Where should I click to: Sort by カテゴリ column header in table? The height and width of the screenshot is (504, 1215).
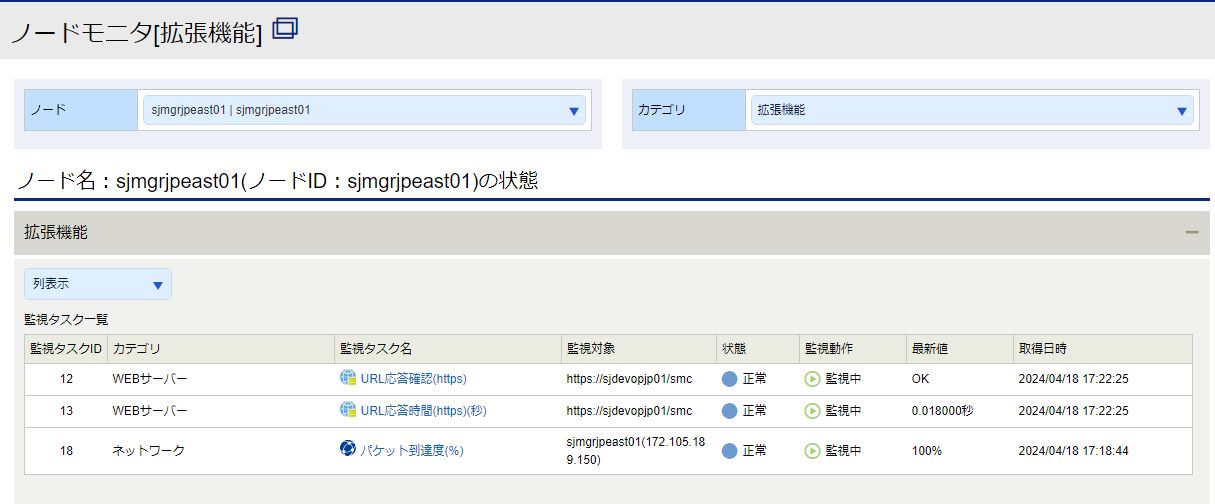tap(220, 349)
